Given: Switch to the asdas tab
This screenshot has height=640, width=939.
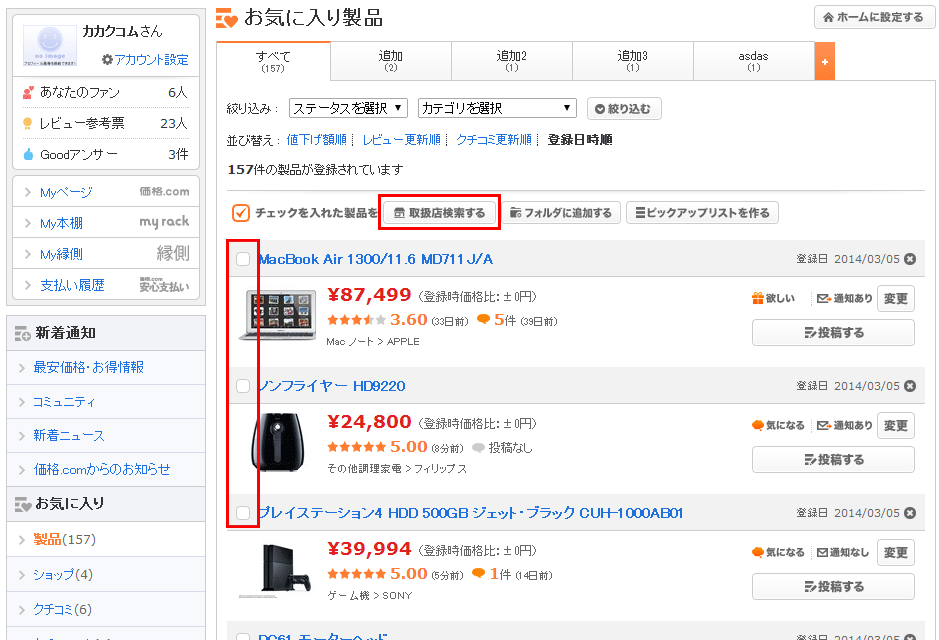Looking at the screenshot, I should (x=754, y=61).
